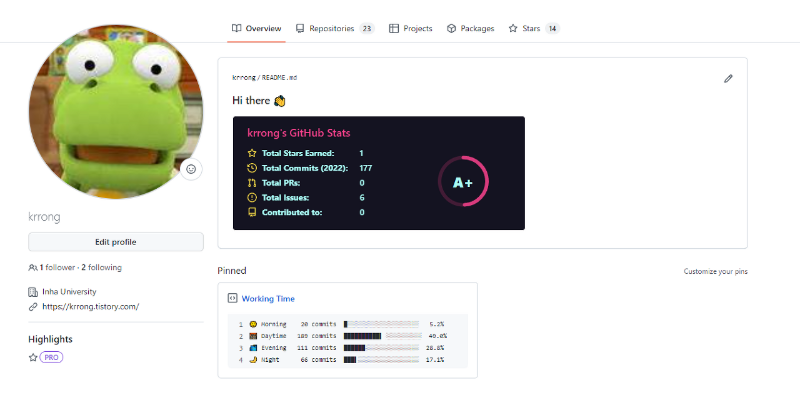Open the krrong.tistory.com link
Image resolution: width=800 pixels, height=394 pixels.
91,307
